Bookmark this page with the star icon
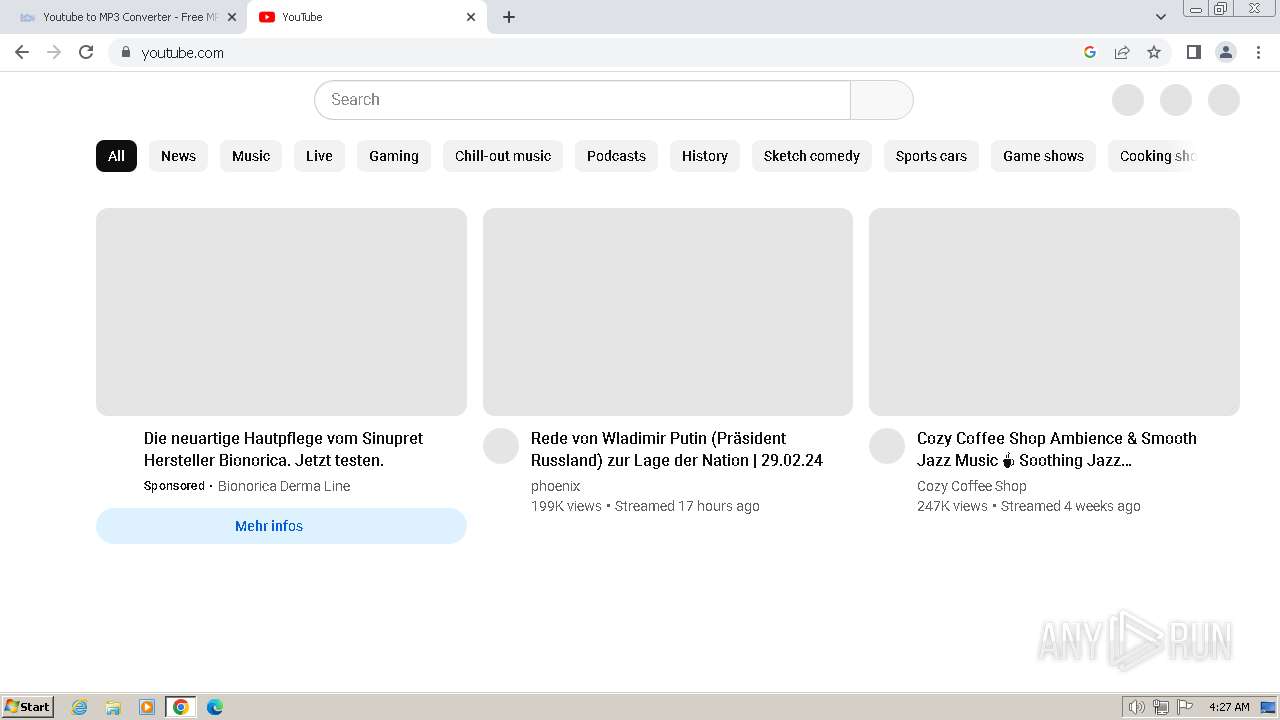This screenshot has width=1280, height=720. [1154, 52]
